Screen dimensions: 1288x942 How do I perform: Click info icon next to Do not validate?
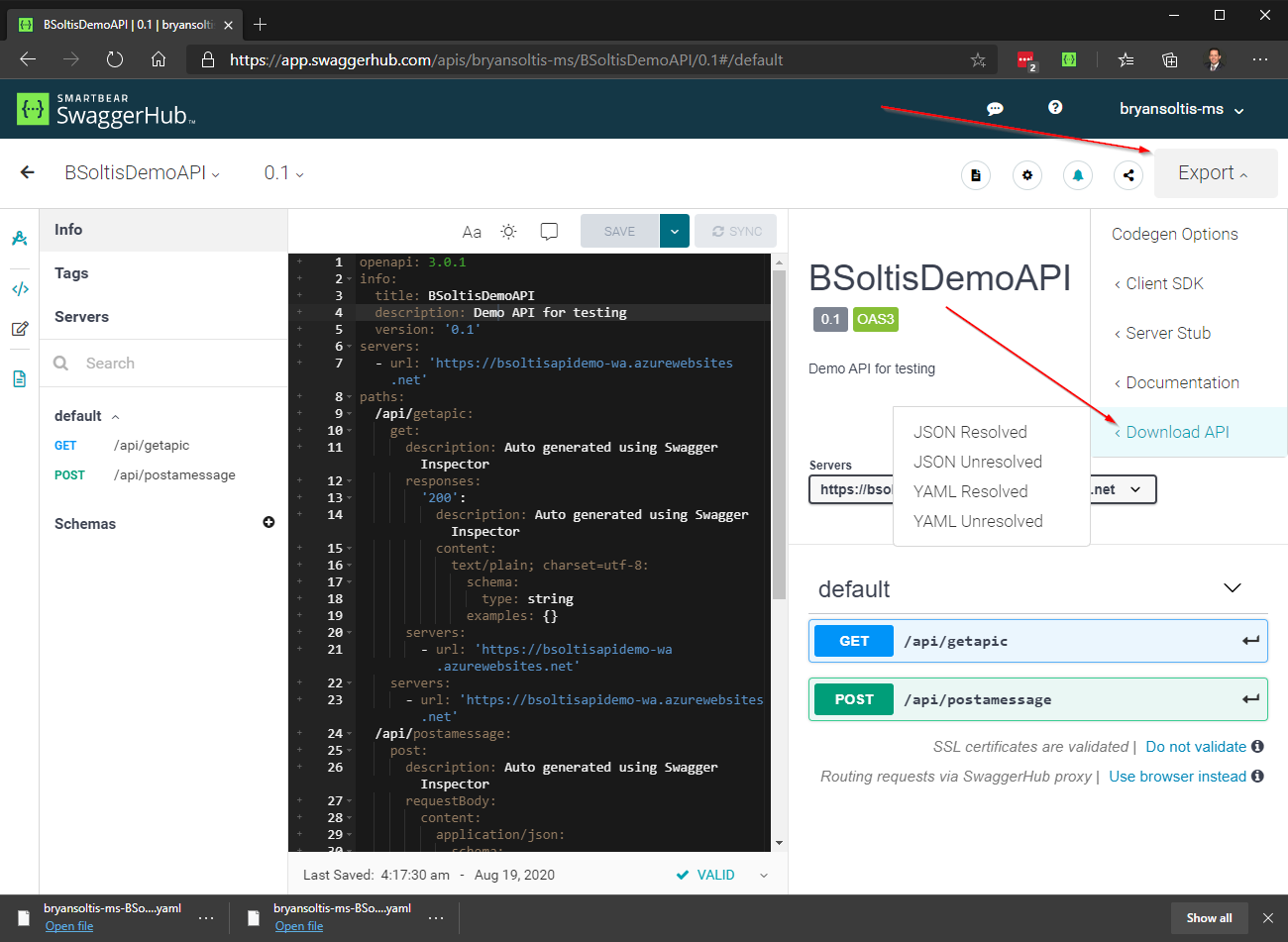[1257, 746]
